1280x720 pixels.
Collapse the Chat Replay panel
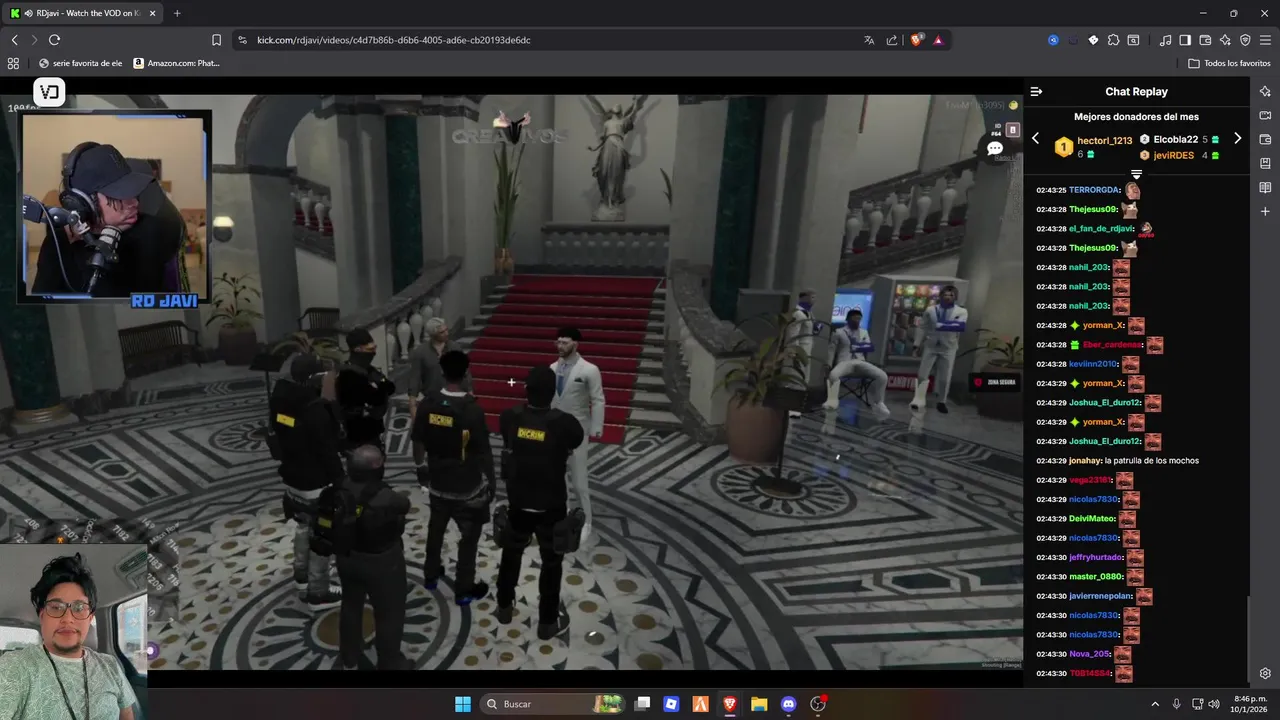1036,91
